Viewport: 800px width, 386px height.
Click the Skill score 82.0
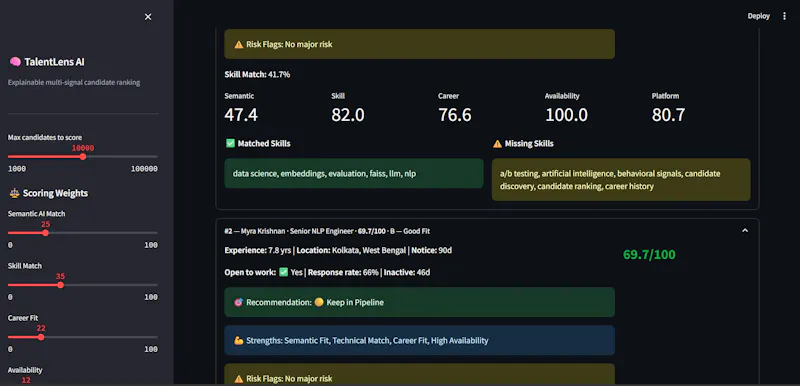click(x=348, y=115)
